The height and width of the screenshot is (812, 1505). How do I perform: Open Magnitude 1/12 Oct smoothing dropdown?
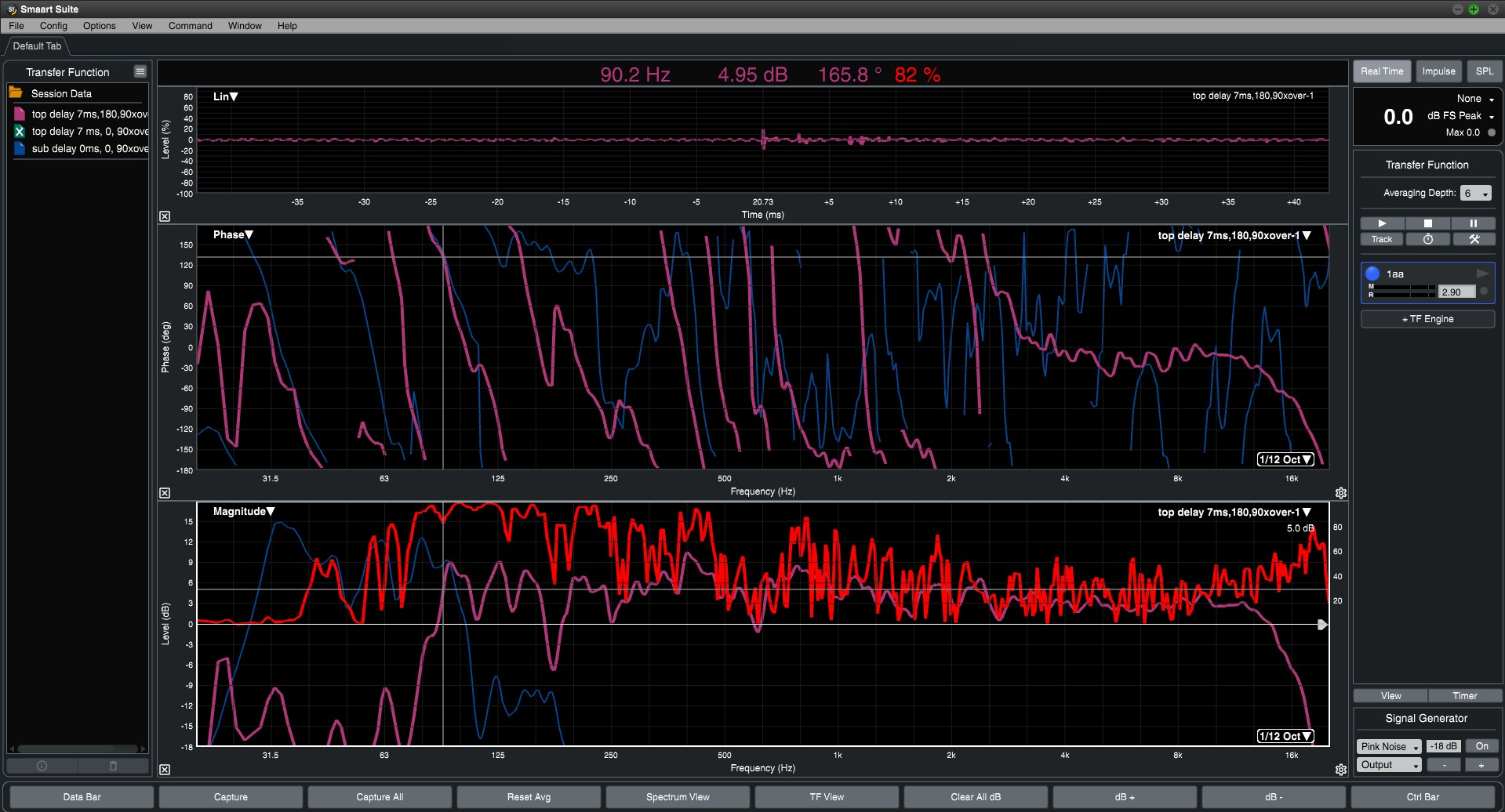1285,736
